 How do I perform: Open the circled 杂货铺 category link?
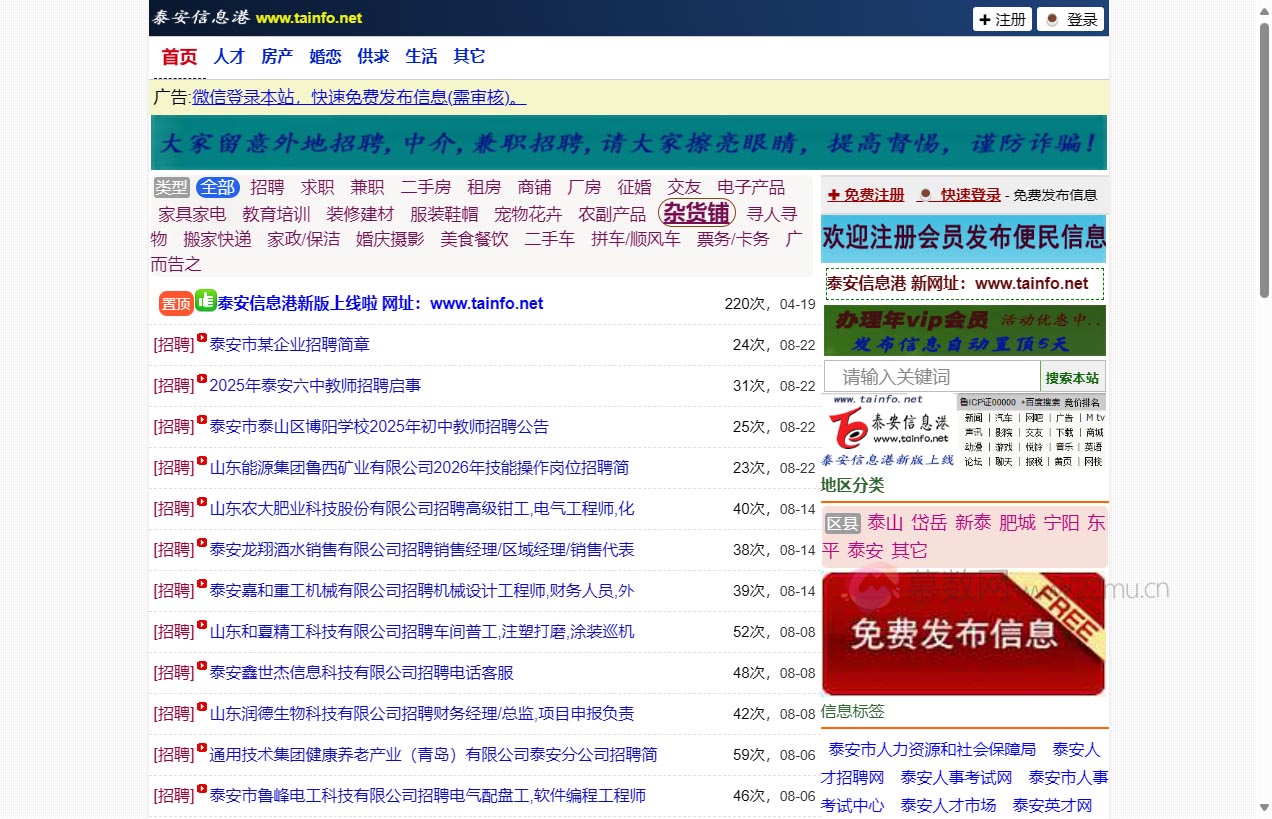click(695, 212)
